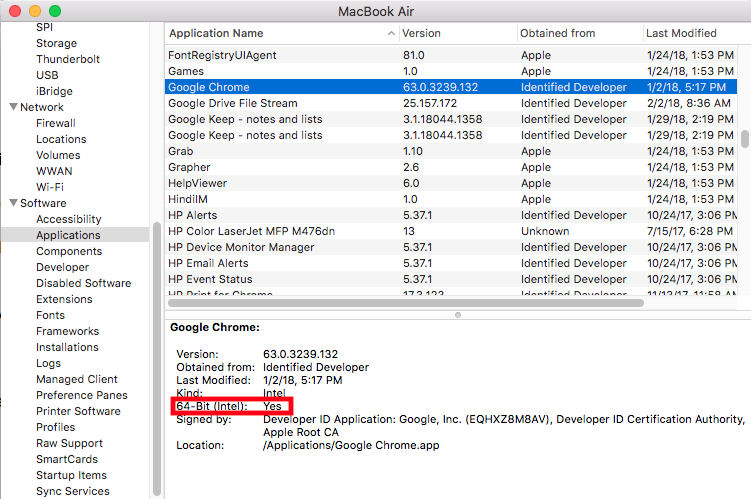751x499 pixels.
Task: Open Firewall under Network
Action: coord(56,123)
